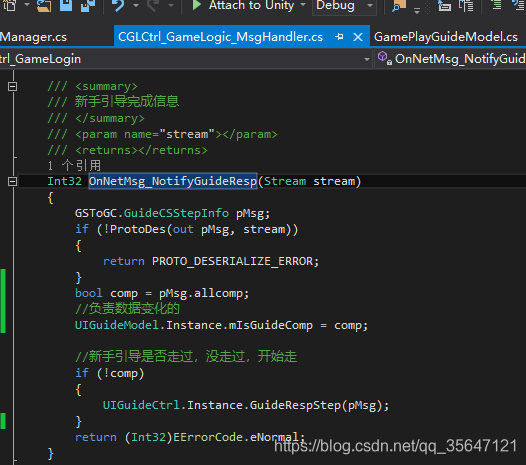Click the Undo arrow icon
526x465 pixels.
coord(119,5)
